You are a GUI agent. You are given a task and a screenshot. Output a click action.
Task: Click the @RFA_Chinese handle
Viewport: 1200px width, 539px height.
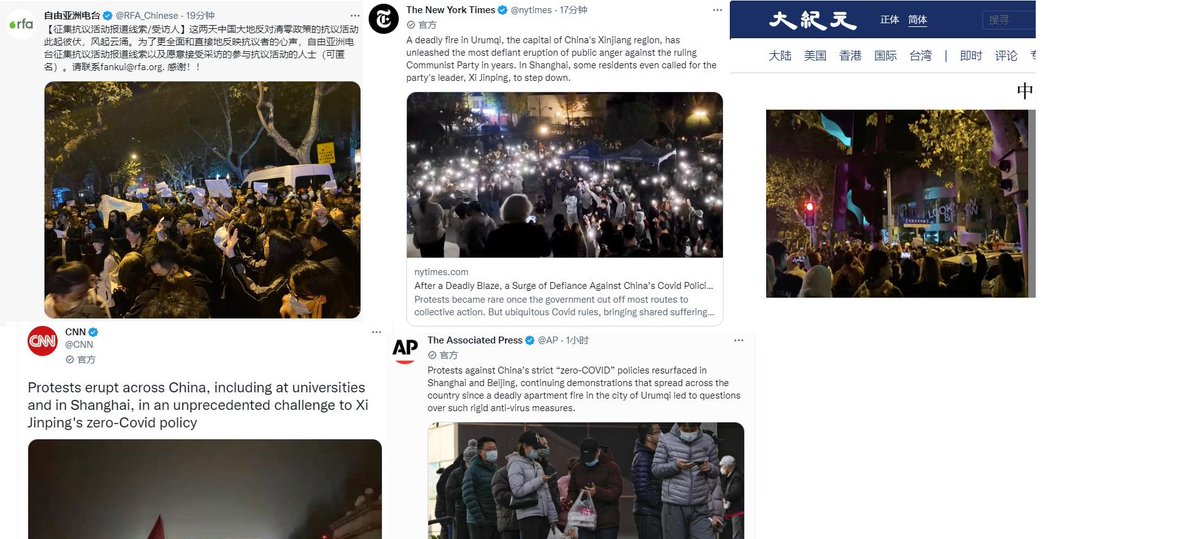pos(147,16)
